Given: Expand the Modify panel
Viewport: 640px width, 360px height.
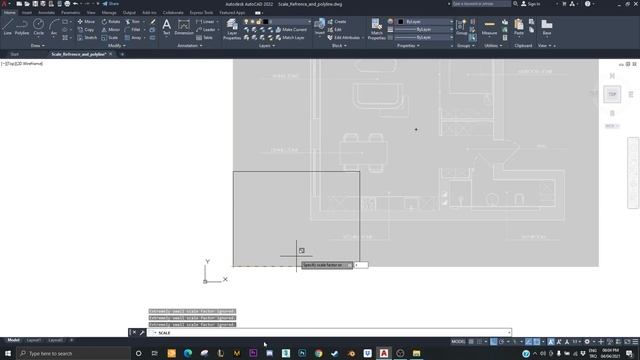Looking at the screenshot, I should (116, 46).
